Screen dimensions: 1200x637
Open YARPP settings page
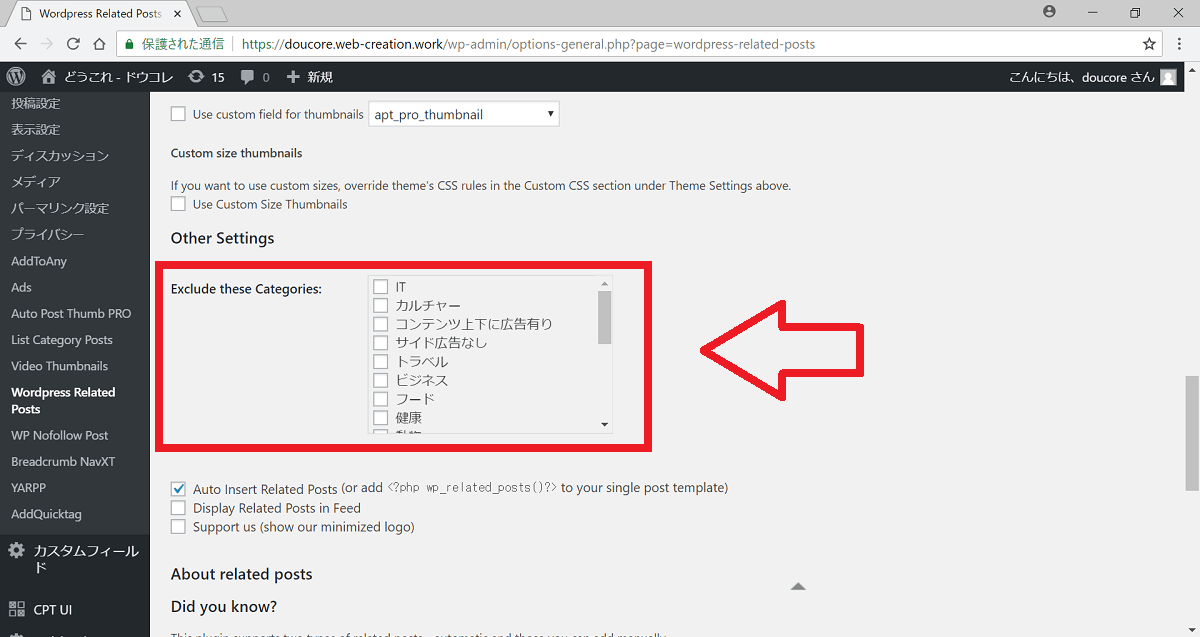tap(28, 487)
